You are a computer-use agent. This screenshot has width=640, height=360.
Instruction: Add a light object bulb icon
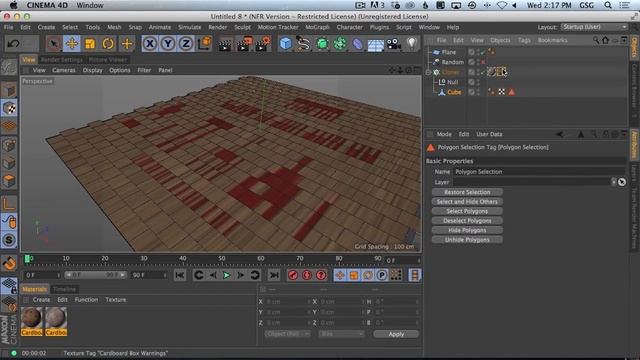pyautogui.click(x=412, y=44)
